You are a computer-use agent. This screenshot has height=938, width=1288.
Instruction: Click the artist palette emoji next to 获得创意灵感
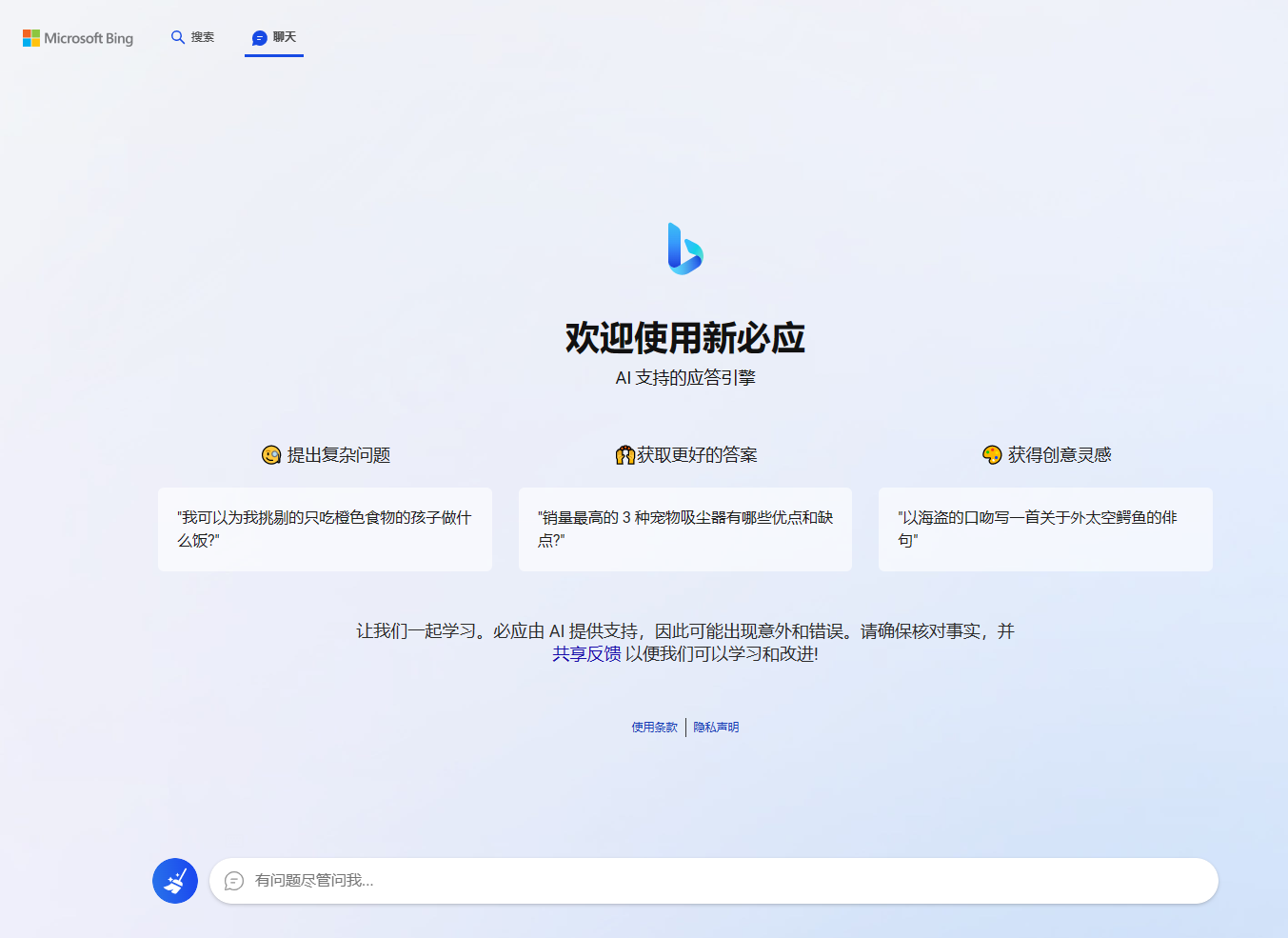(991, 455)
